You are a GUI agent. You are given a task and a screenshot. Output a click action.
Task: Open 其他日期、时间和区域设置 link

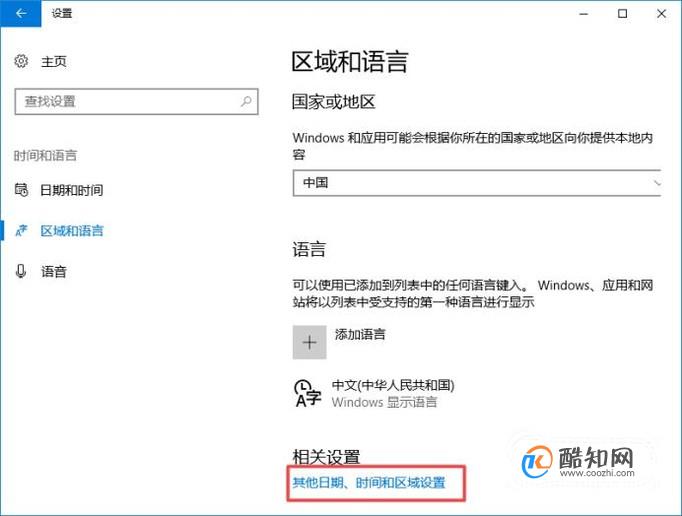(x=369, y=482)
